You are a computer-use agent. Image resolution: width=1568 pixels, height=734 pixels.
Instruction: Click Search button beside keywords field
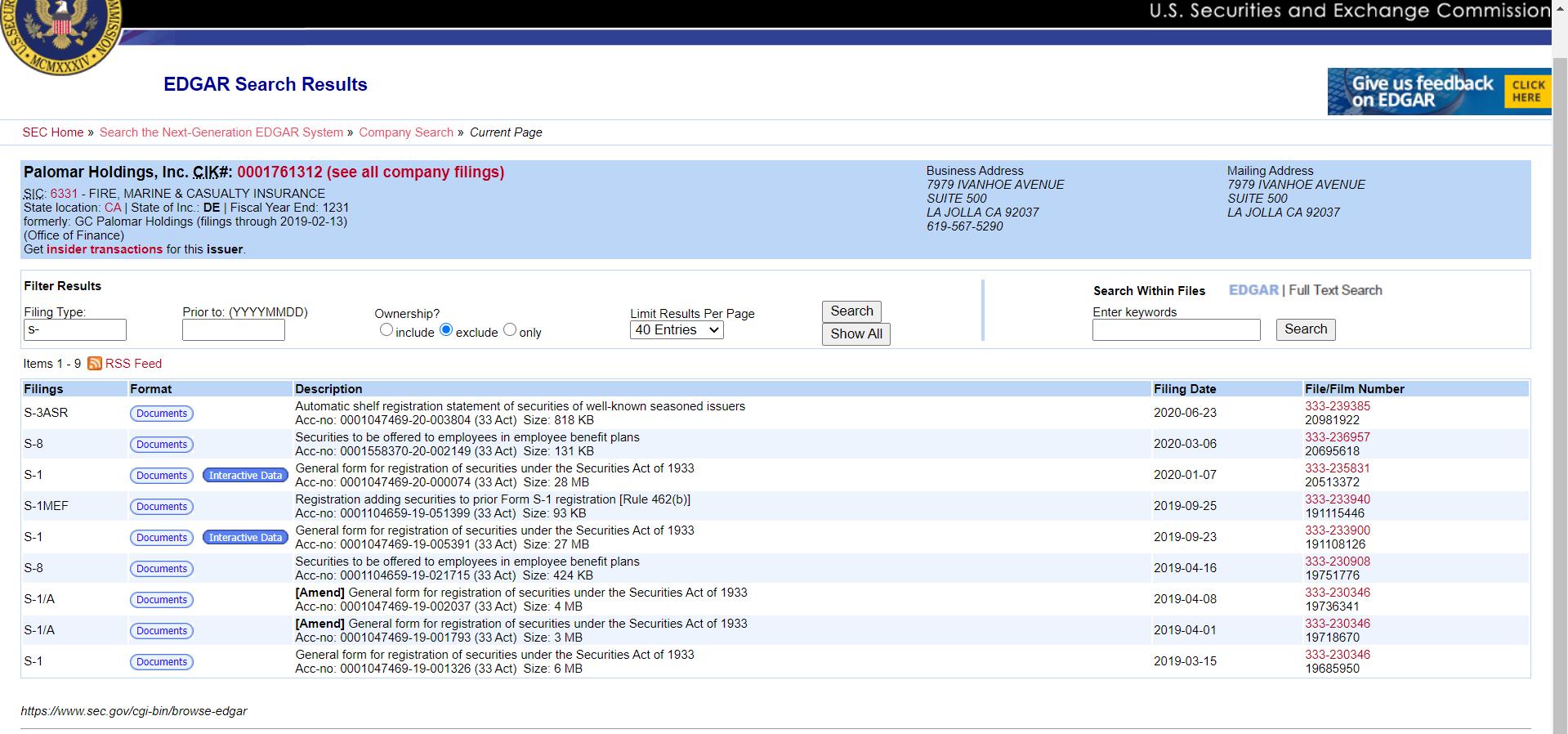click(1306, 329)
